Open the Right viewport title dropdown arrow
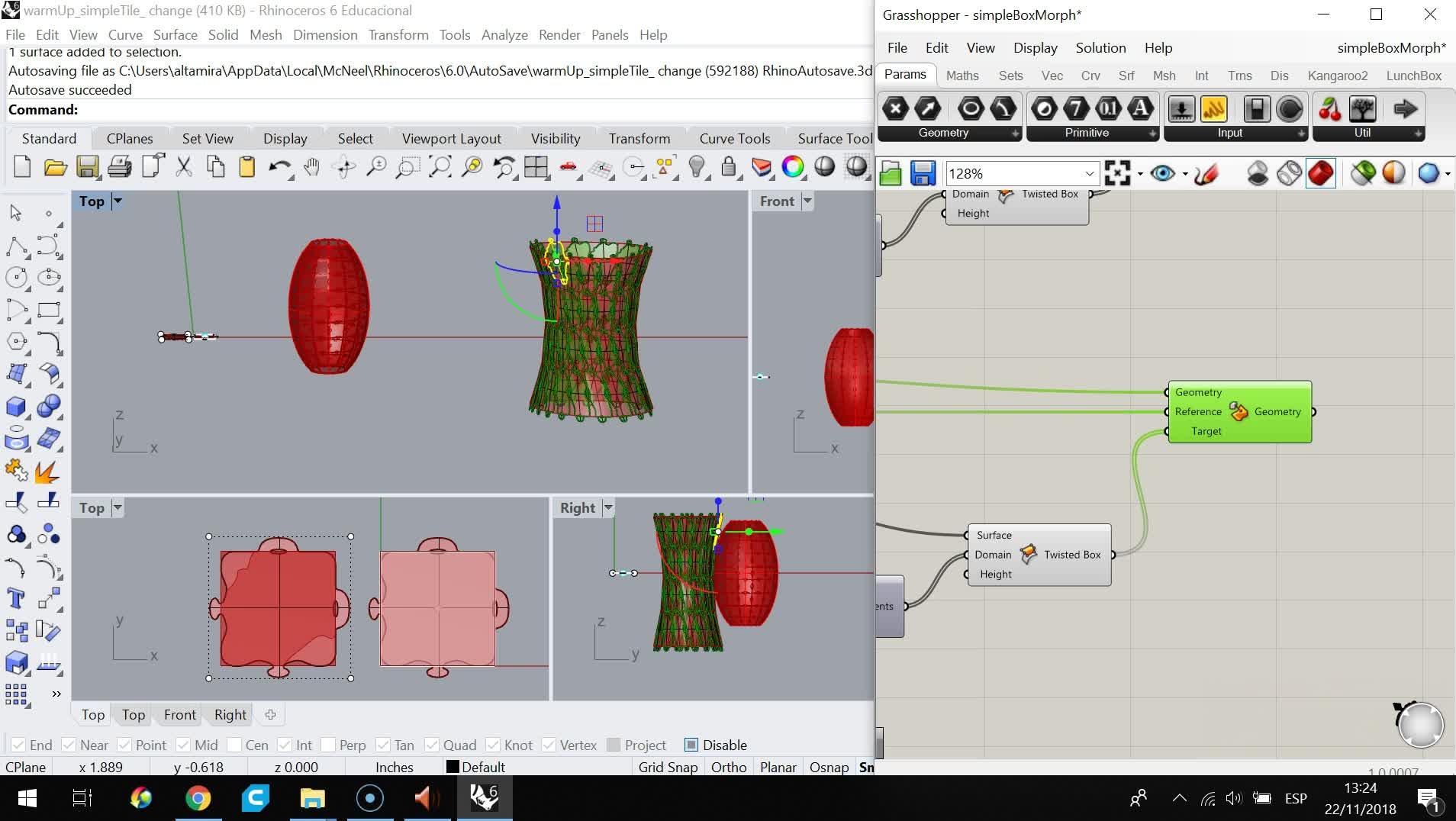The height and width of the screenshot is (821, 1456). tap(608, 508)
